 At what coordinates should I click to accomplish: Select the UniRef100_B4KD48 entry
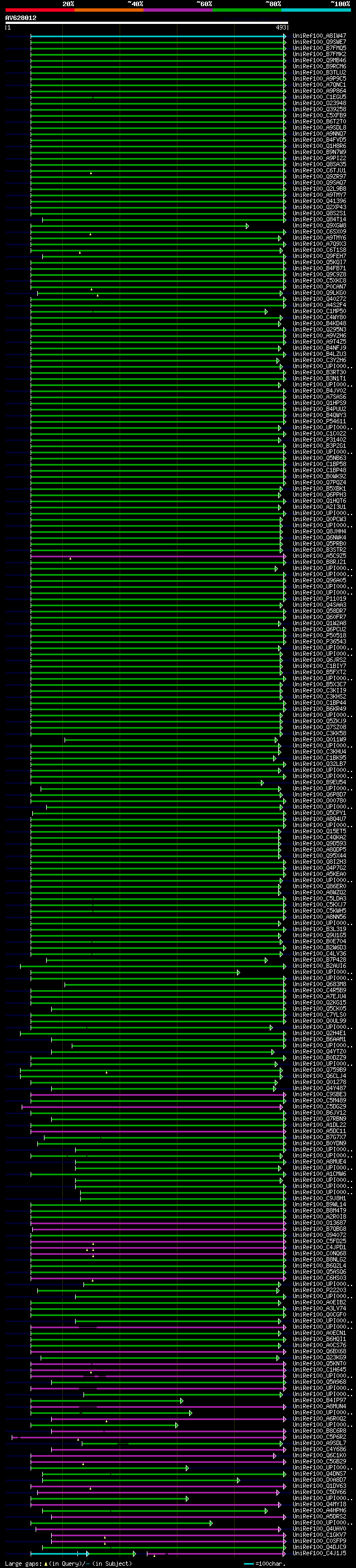tap(319, 323)
